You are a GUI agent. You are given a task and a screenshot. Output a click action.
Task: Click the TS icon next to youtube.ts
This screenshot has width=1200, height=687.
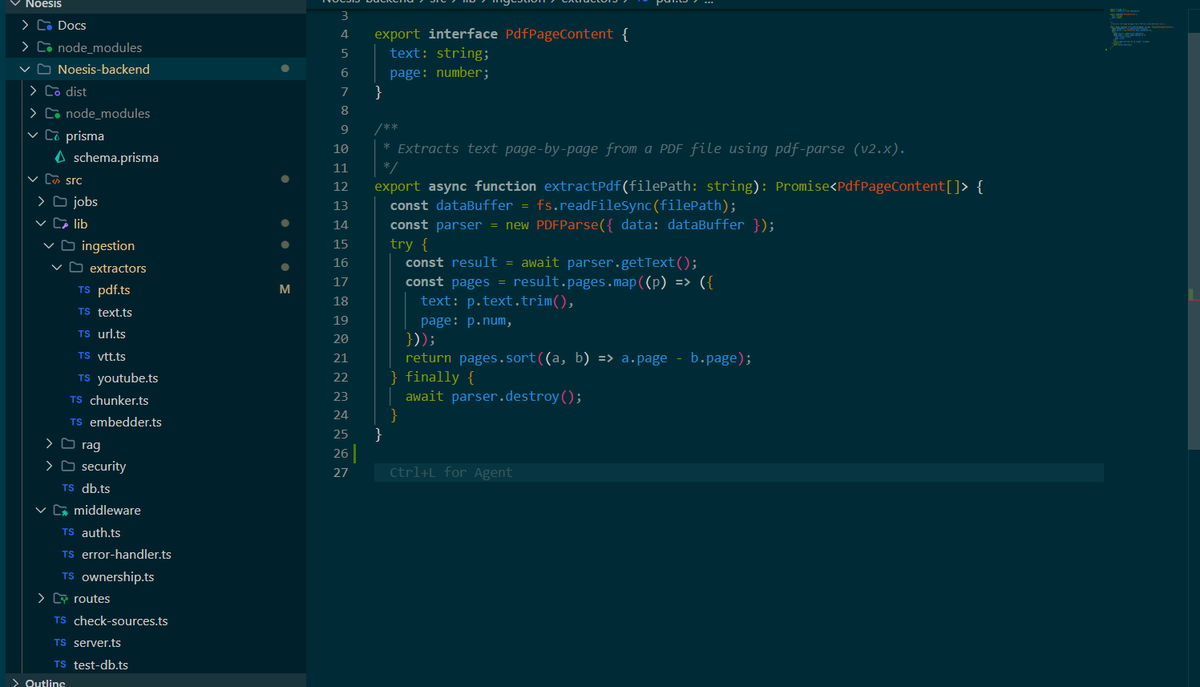click(84, 378)
